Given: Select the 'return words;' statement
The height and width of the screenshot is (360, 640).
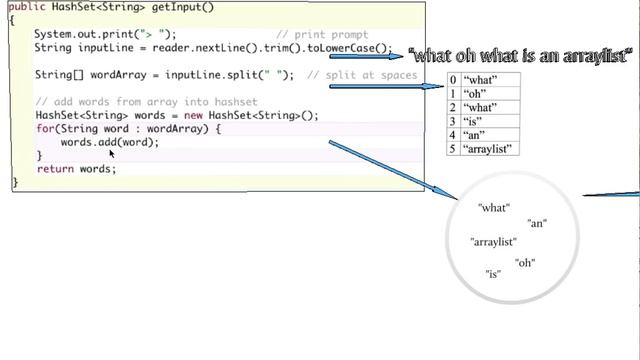Looking at the screenshot, I should coord(77,169).
